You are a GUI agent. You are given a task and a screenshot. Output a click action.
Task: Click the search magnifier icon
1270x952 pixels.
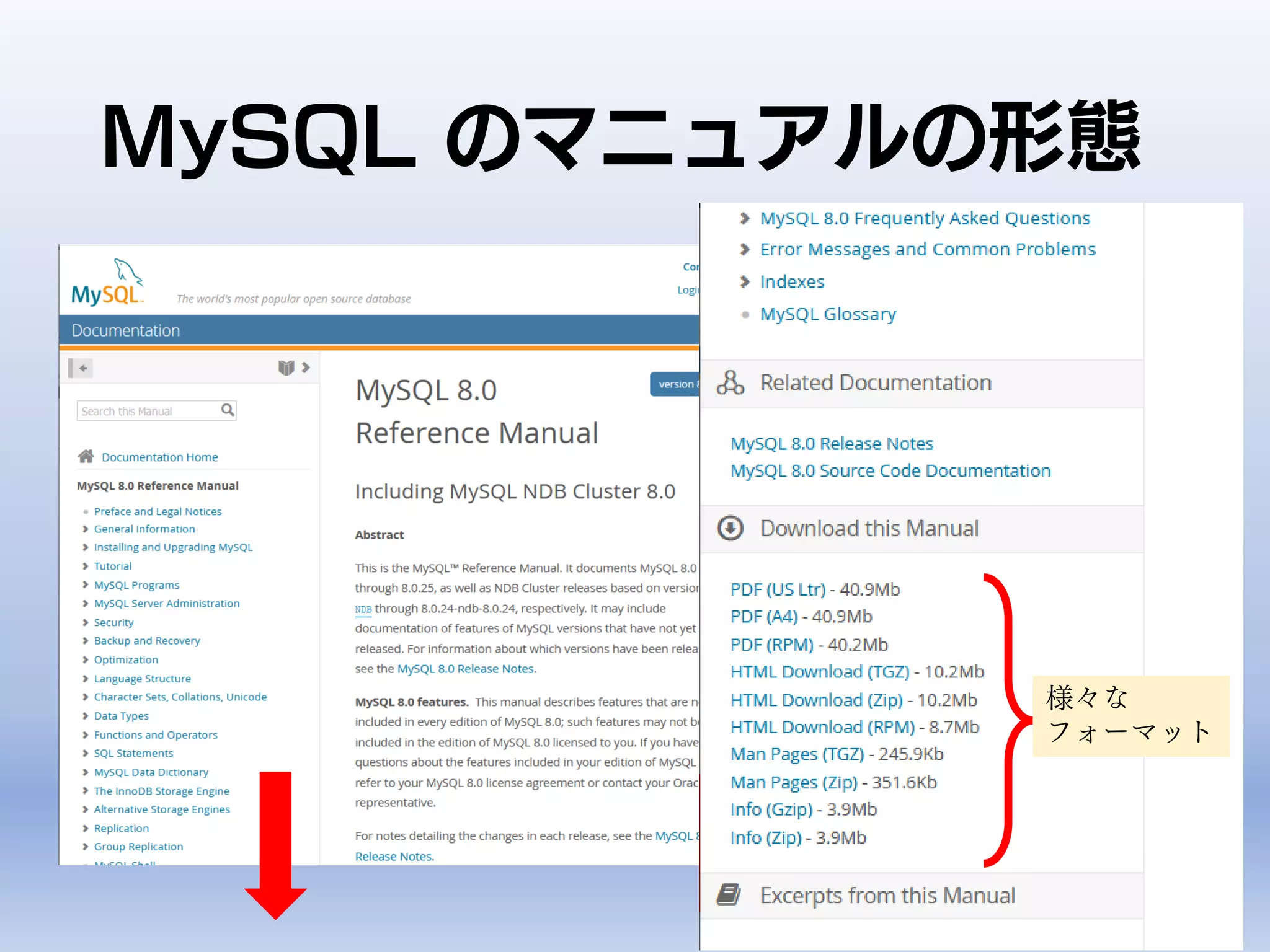[x=228, y=410]
